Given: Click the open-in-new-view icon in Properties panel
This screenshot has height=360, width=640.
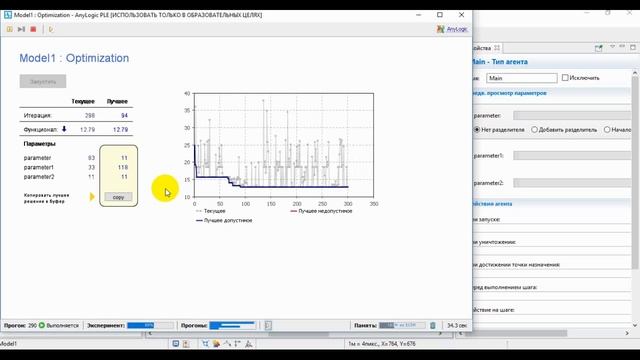Looking at the screenshot, I should tap(598, 48).
